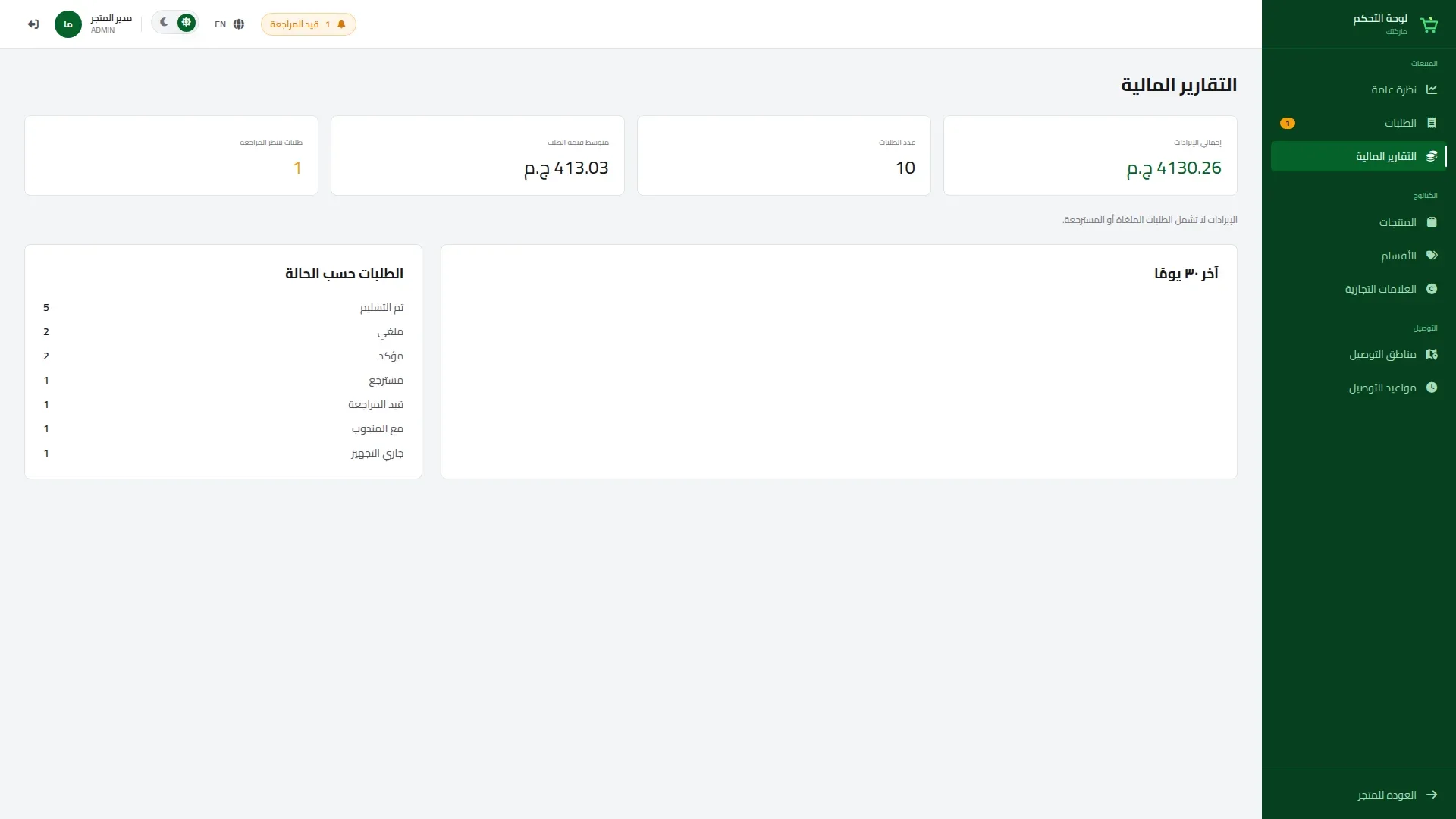1456x819 pixels.
Task: Click the globe language icon
Action: [239, 24]
